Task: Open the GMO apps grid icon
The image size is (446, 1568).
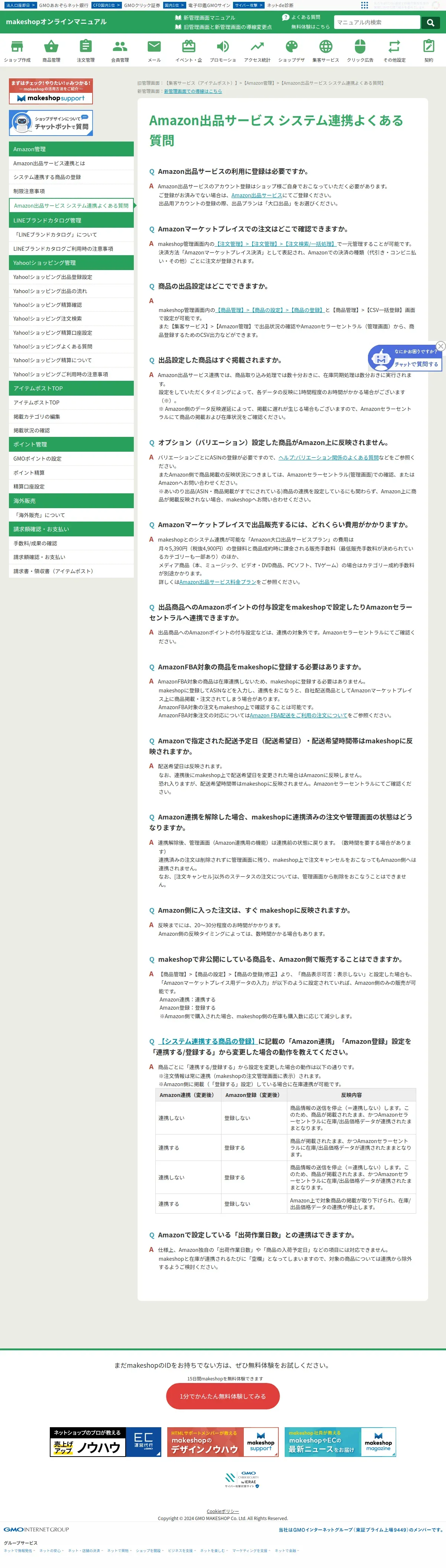Action: (x=364, y=5)
